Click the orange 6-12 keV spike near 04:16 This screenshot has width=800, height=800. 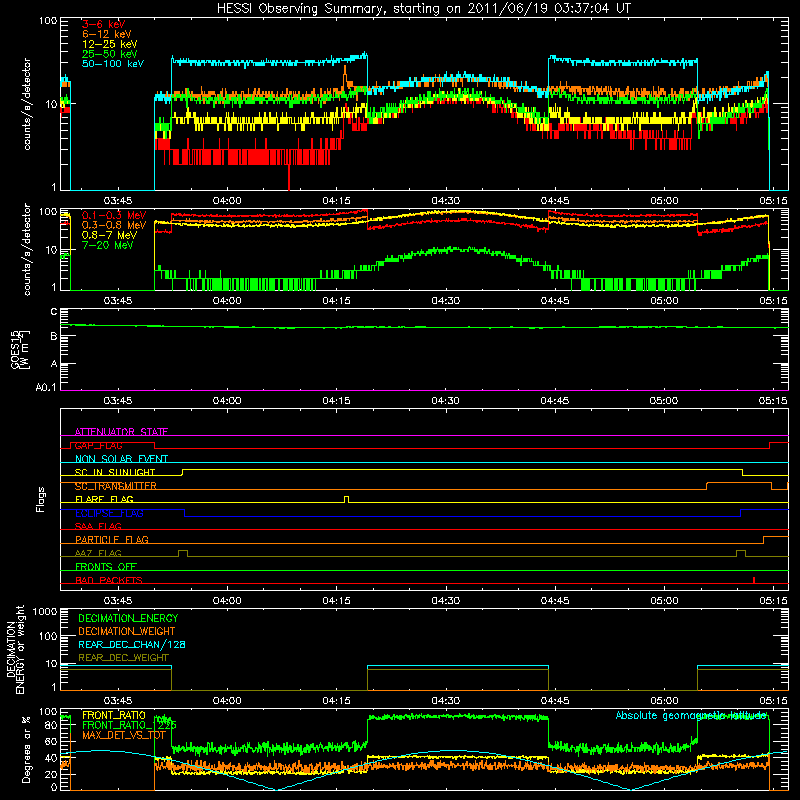point(345,75)
